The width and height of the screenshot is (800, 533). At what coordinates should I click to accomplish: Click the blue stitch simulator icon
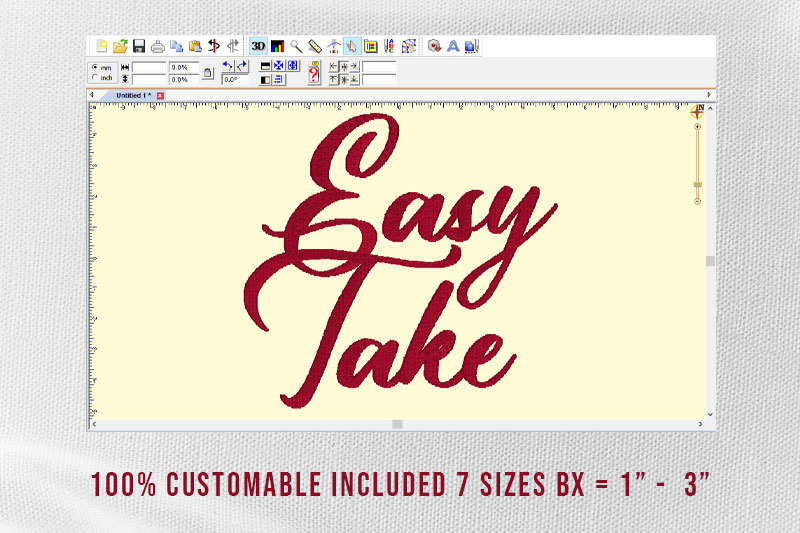[x=471, y=46]
